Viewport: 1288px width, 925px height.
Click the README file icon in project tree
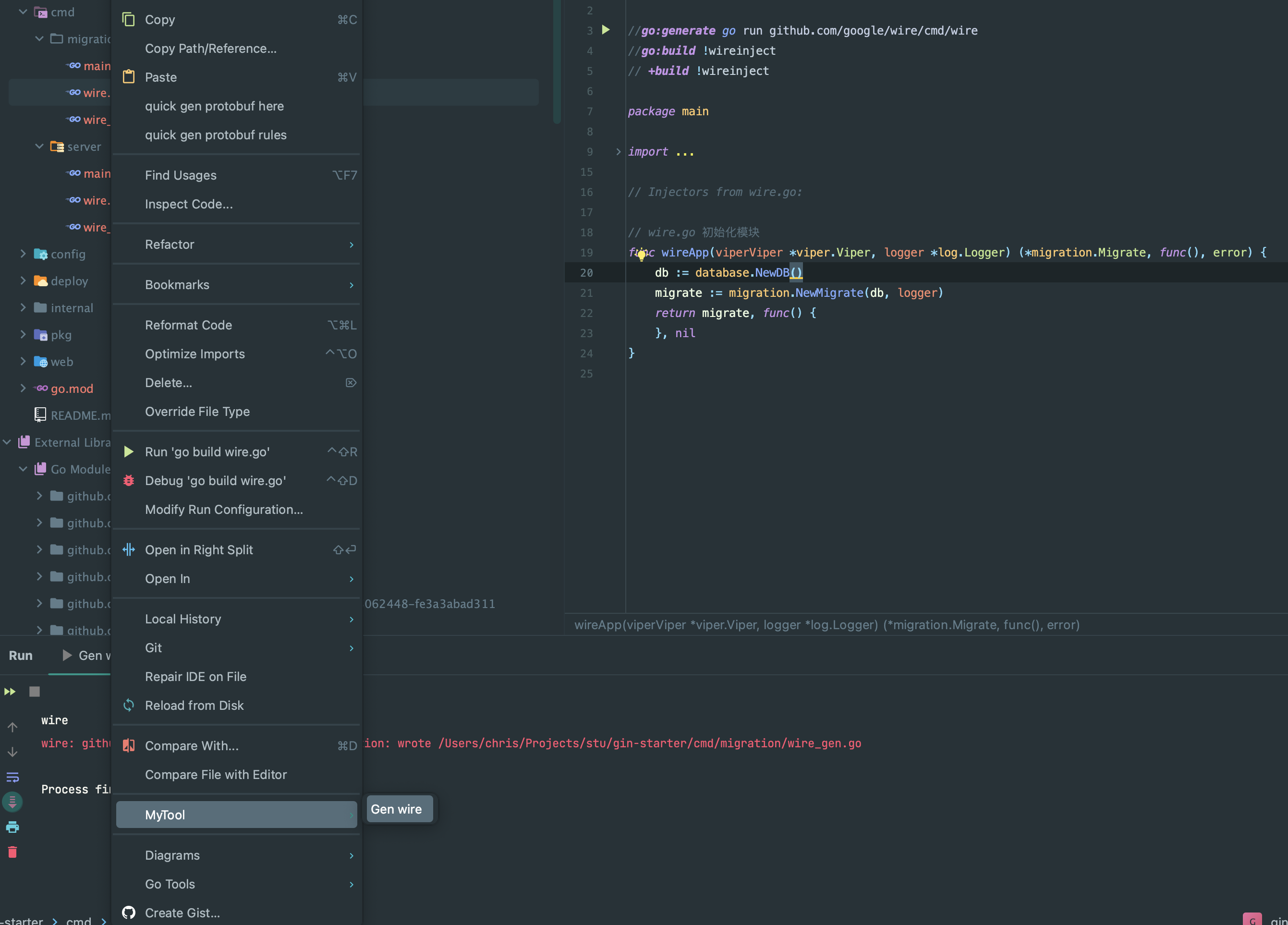pyautogui.click(x=40, y=415)
